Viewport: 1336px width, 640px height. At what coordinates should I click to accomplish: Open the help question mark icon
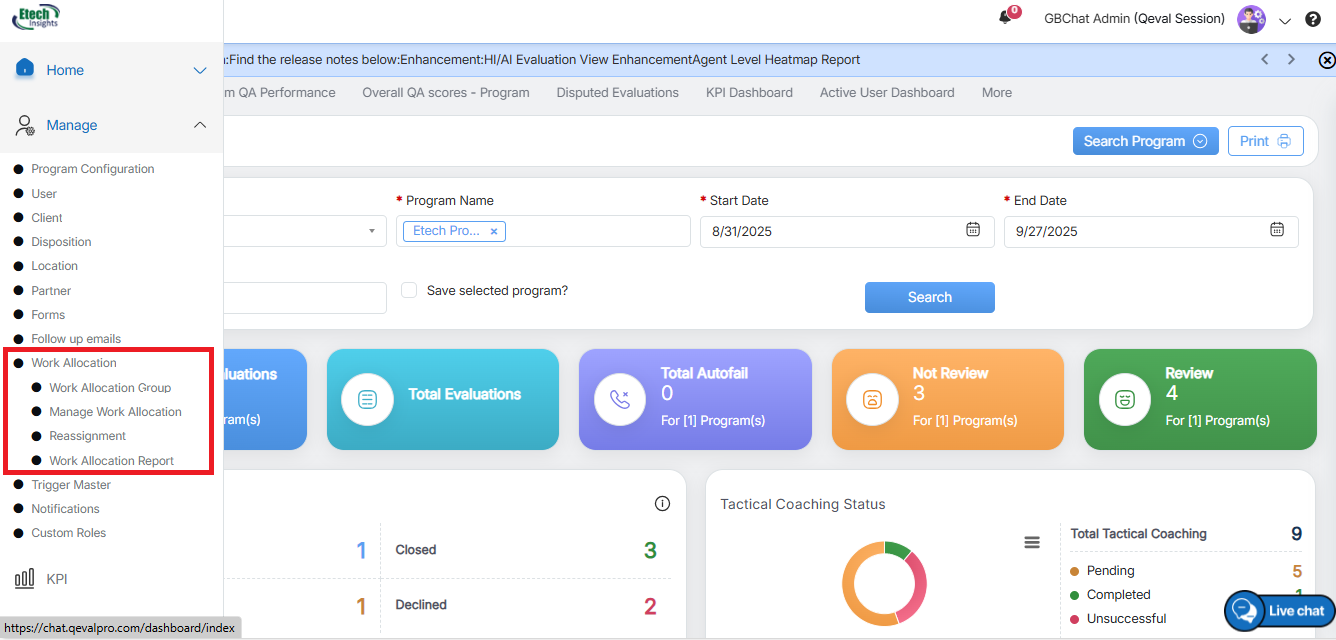click(1313, 19)
